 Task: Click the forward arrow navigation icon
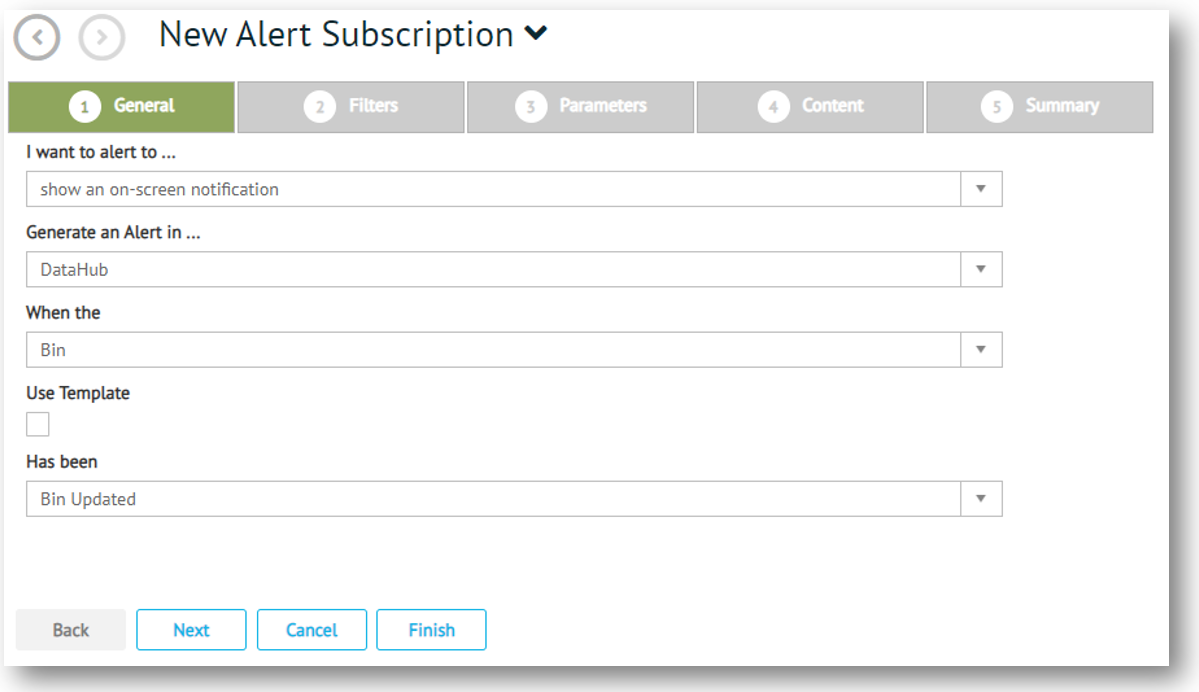pos(102,39)
